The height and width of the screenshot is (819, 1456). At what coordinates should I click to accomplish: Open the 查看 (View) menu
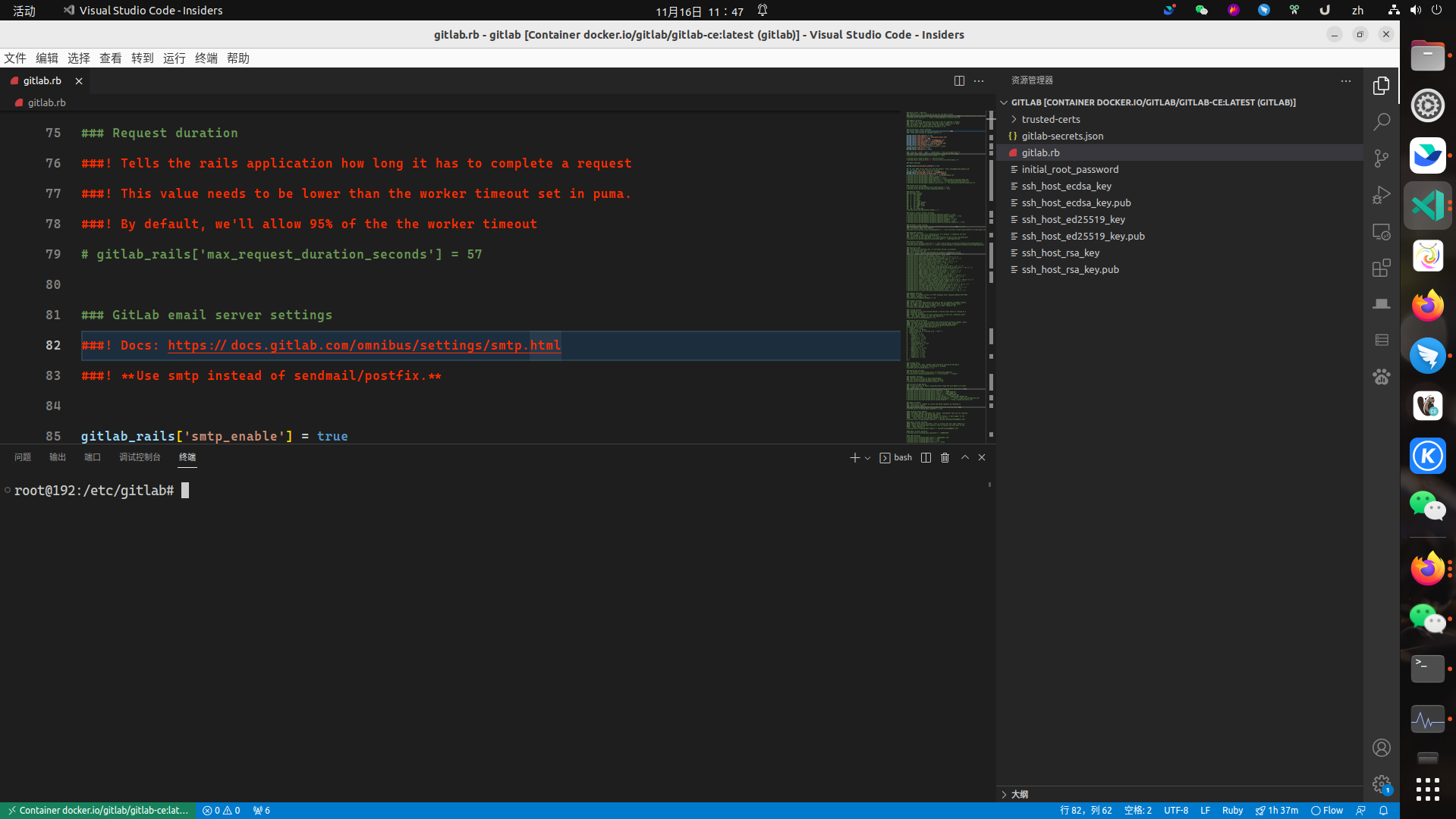[x=111, y=58]
